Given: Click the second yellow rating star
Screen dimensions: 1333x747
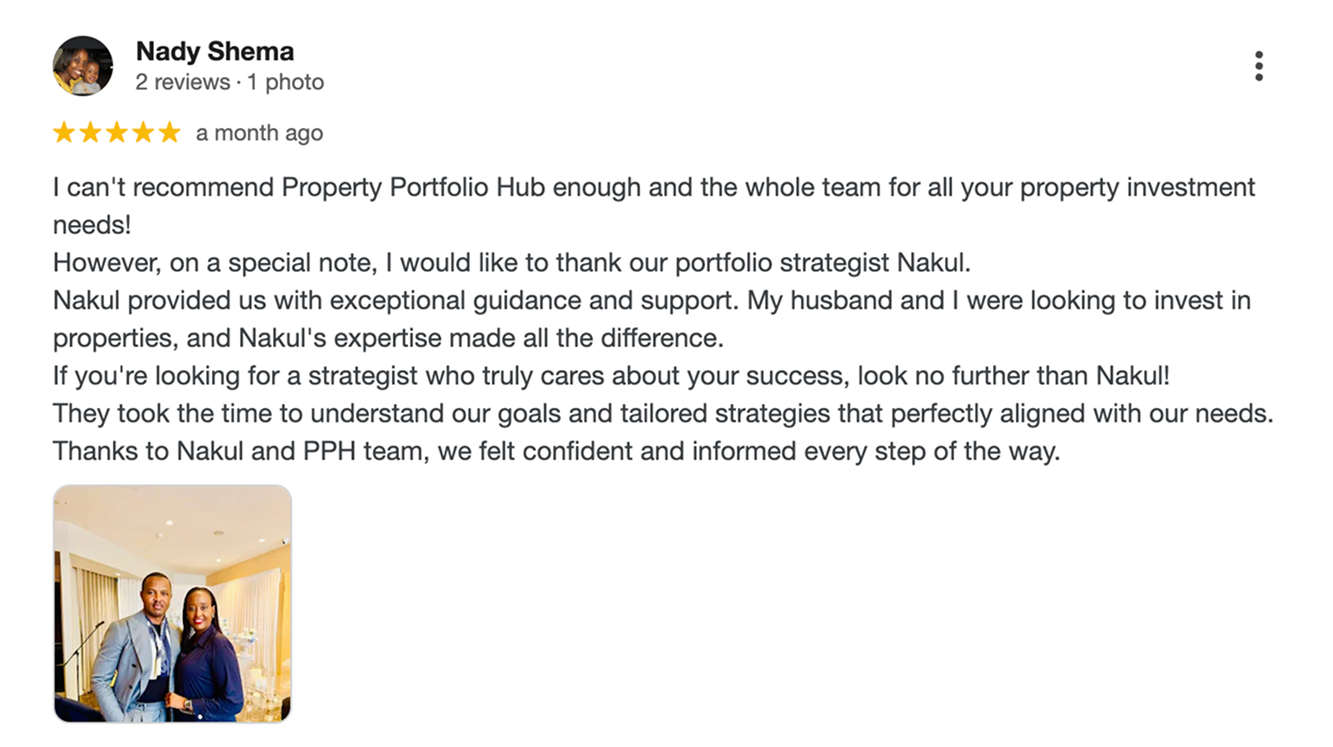Looking at the screenshot, I should click(90, 133).
